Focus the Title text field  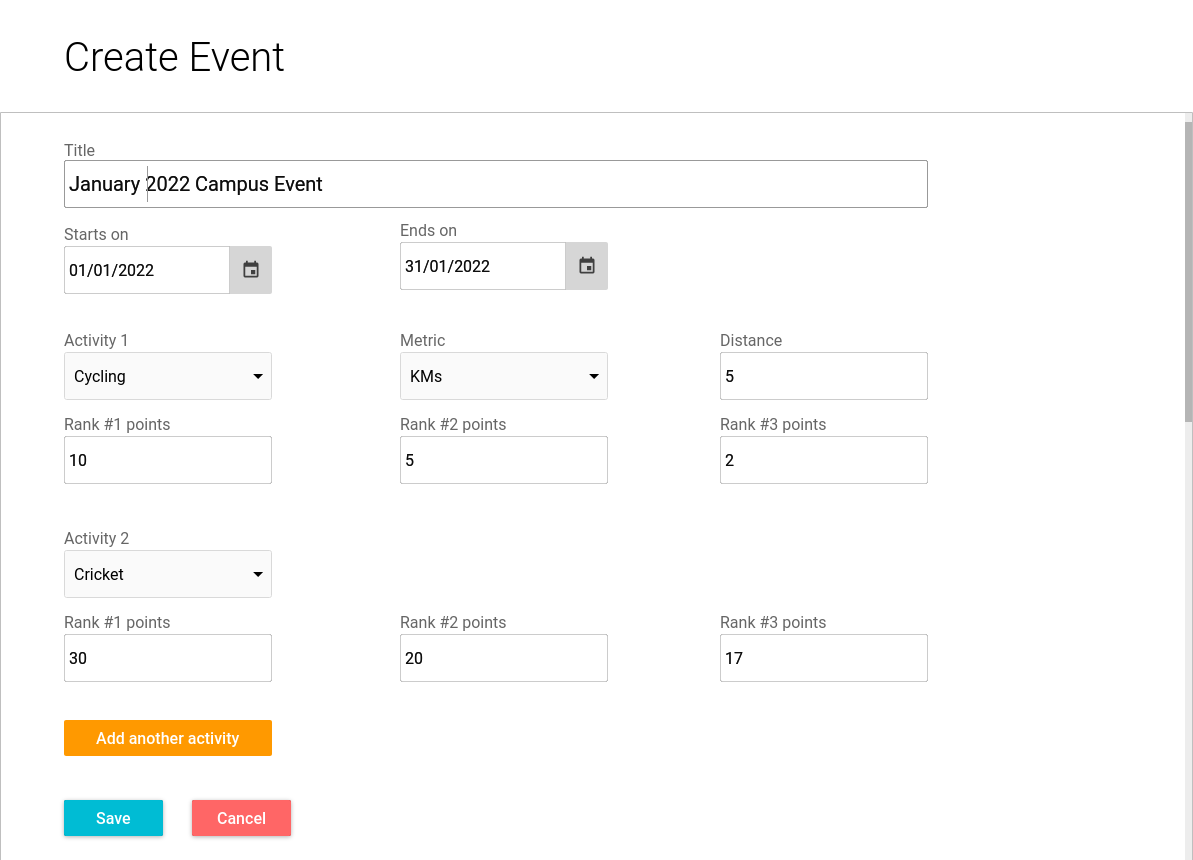click(x=496, y=184)
